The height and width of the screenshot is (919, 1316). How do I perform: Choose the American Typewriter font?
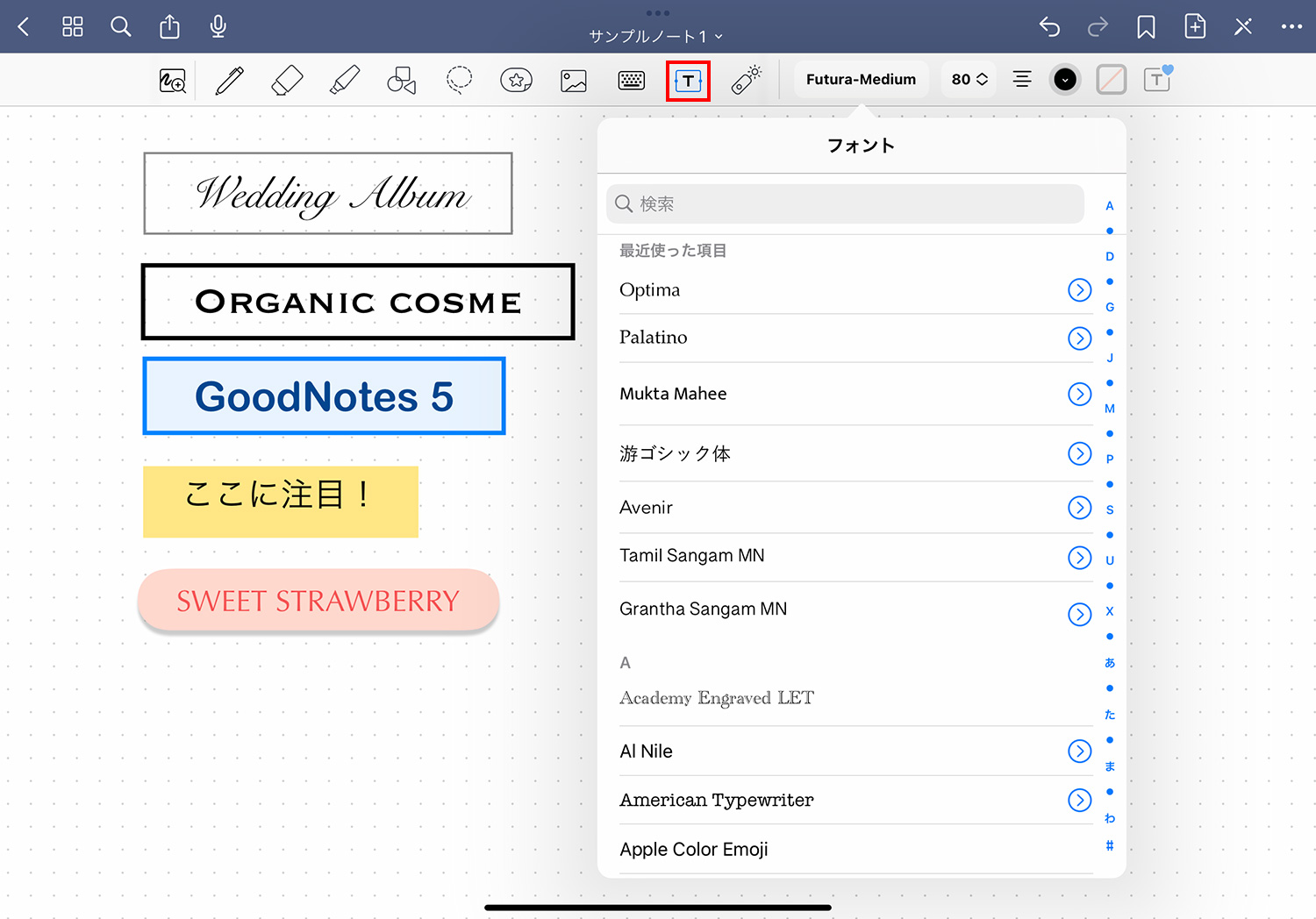pos(717,800)
